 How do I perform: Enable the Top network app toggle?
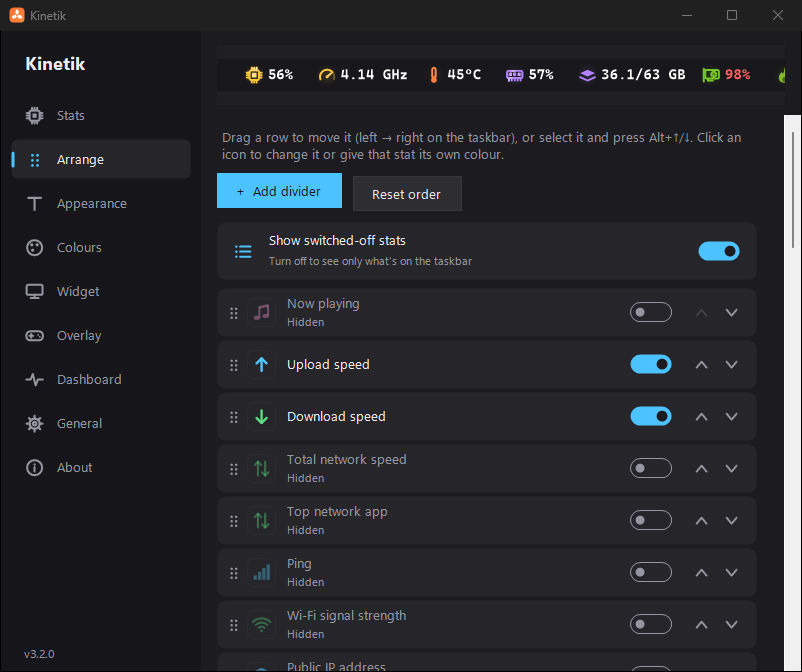click(651, 520)
